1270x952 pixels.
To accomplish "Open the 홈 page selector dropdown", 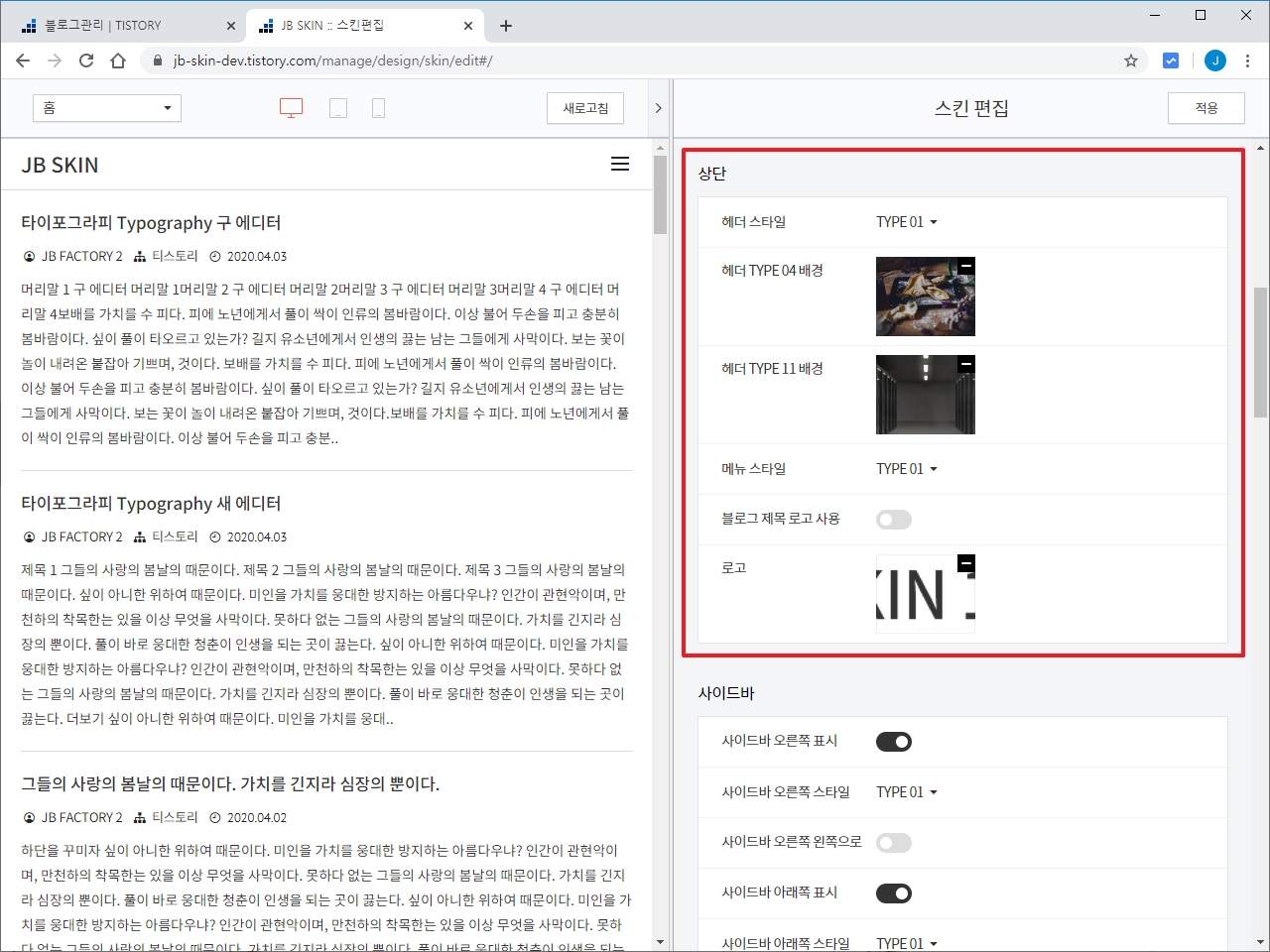I will pos(107,108).
